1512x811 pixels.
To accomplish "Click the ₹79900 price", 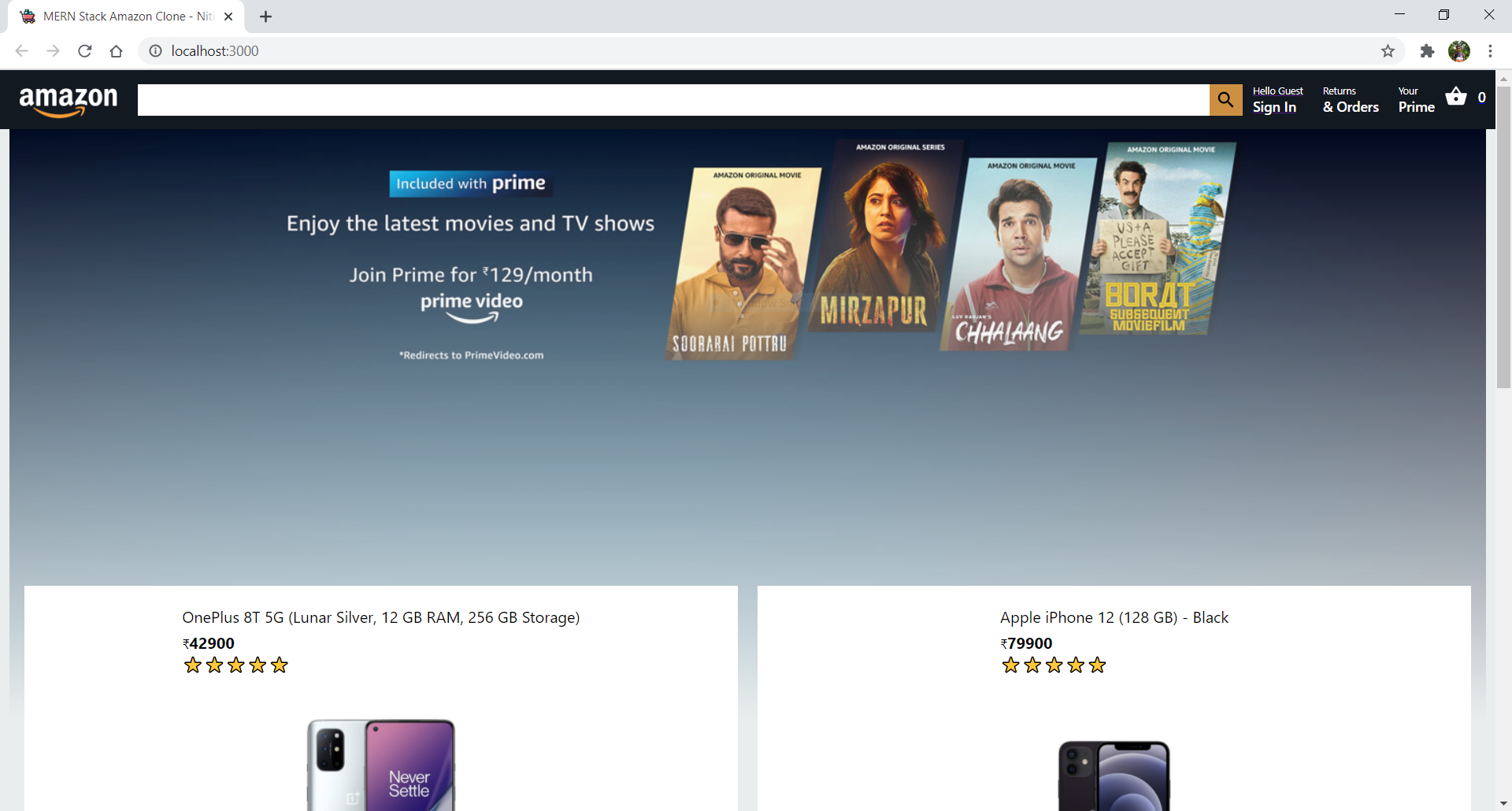I will [1026, 643].
